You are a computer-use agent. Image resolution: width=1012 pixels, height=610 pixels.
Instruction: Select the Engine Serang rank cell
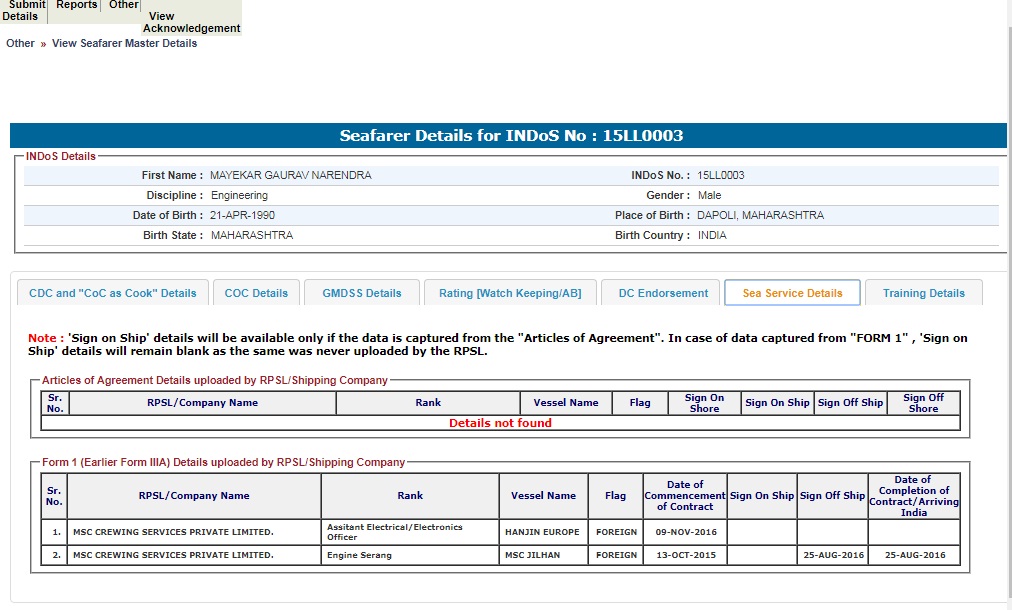(410, 555)
